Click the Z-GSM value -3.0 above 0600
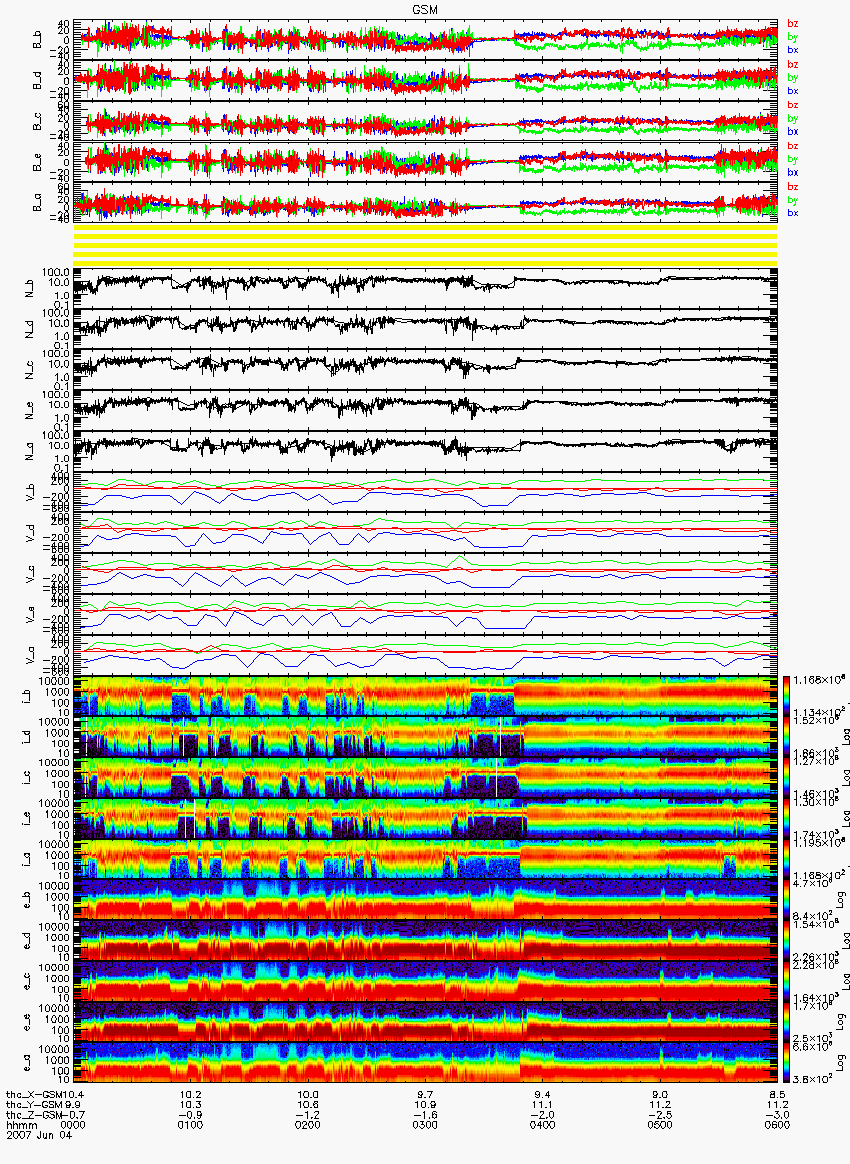This screenshot has width=850, height=1164. coord(777,1114)
